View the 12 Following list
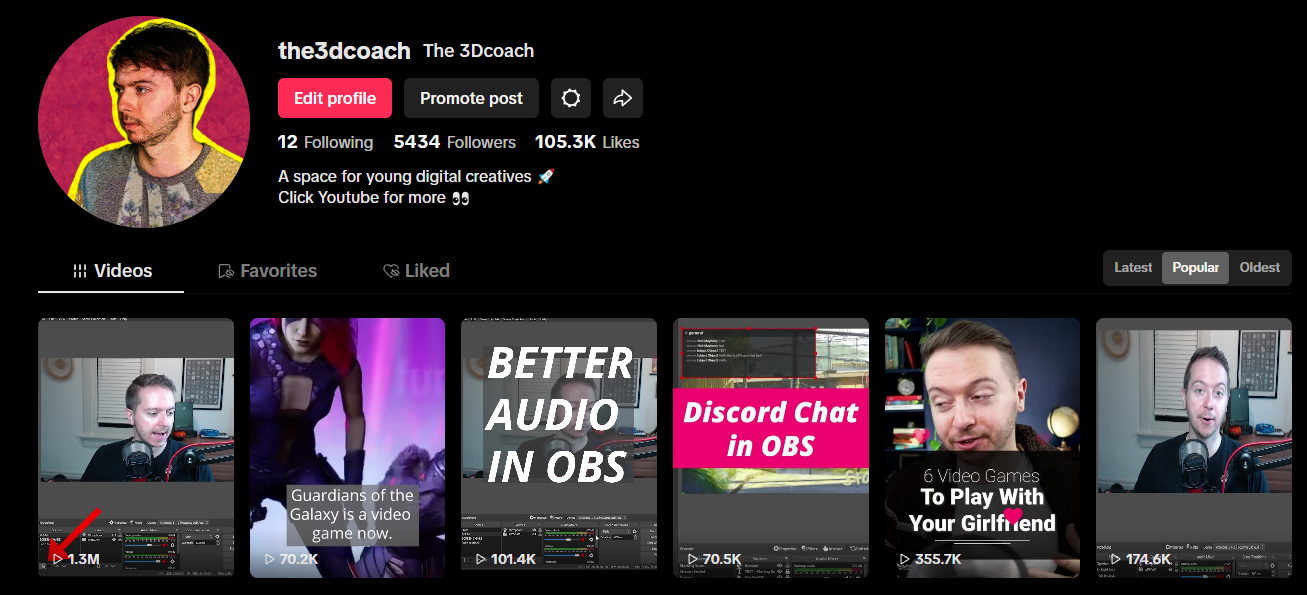The height and width of the screenshot is (595, 1307). [x=325, y=142]
